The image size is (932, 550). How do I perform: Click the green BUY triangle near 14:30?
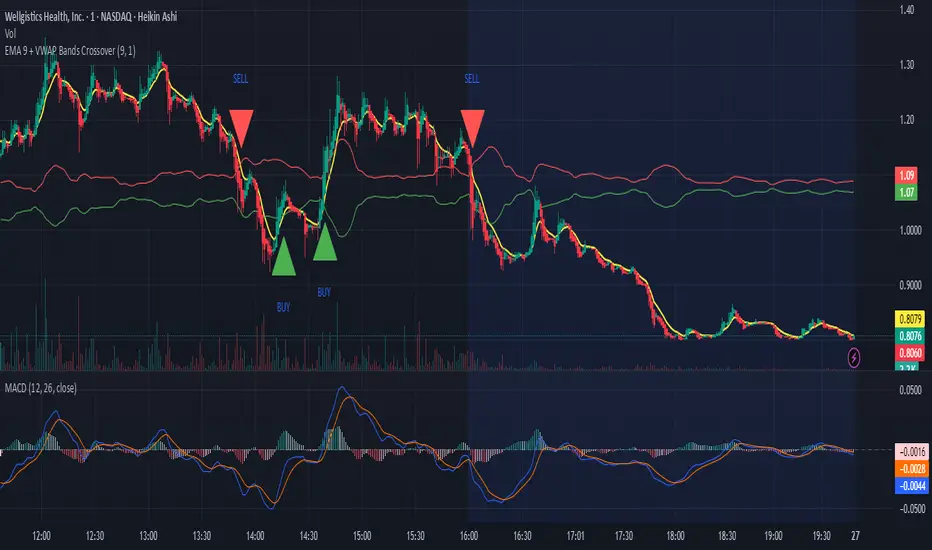(x=325, y=242)
